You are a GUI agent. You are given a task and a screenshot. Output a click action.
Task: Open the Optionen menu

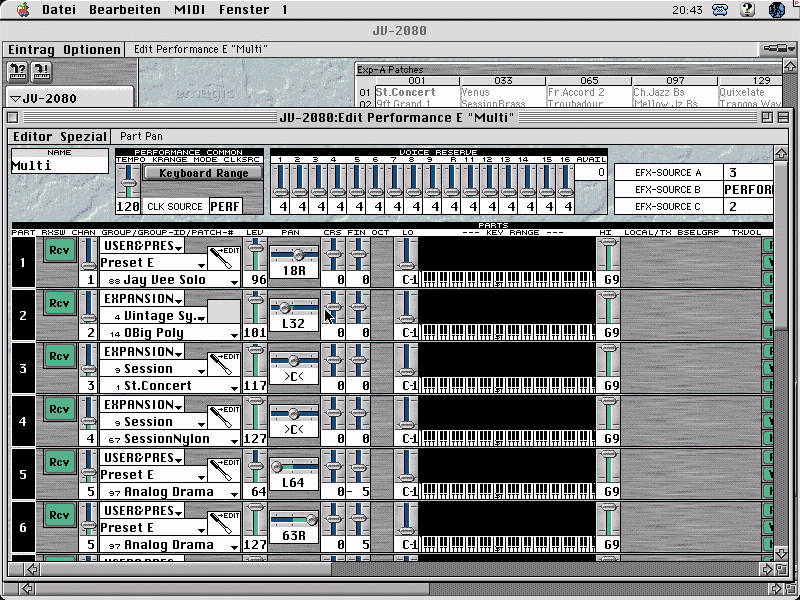[x=92, y=49]
